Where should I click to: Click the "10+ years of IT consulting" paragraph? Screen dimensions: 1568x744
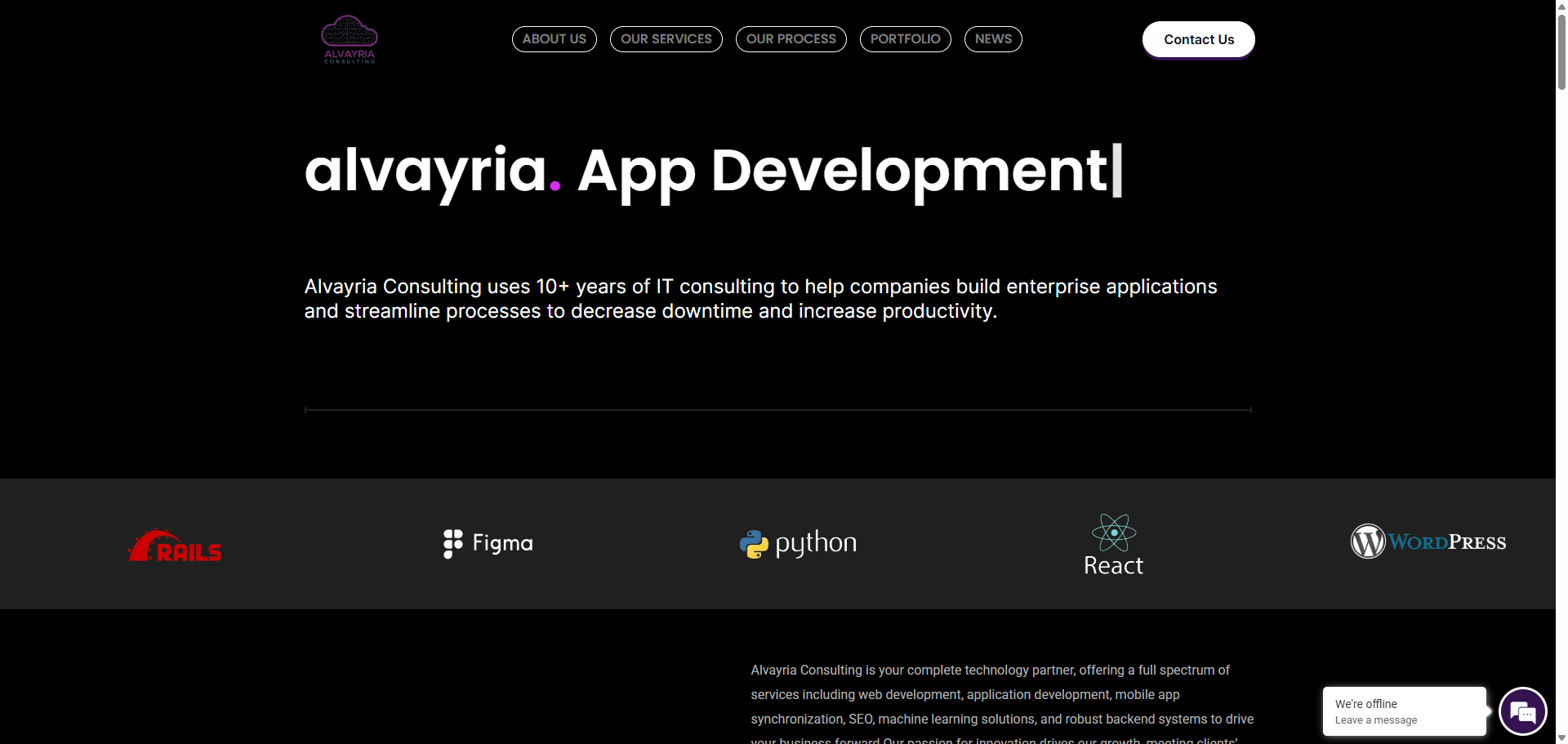point(760,299)
